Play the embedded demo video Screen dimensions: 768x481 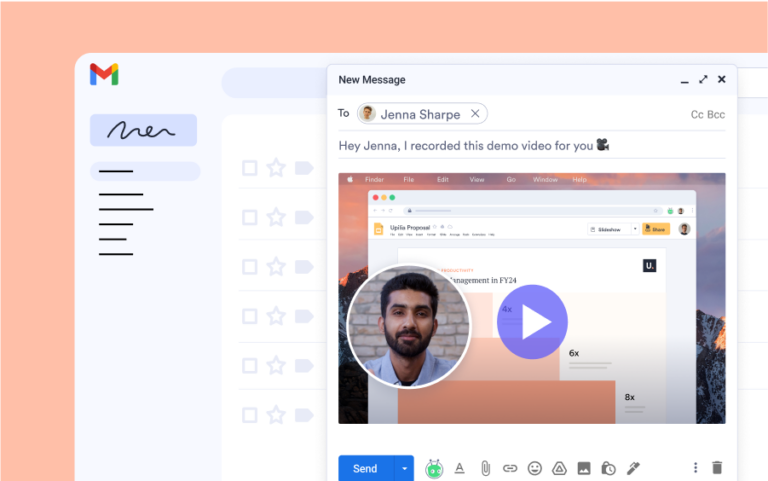pyautogui.click(x=532, y=322)
